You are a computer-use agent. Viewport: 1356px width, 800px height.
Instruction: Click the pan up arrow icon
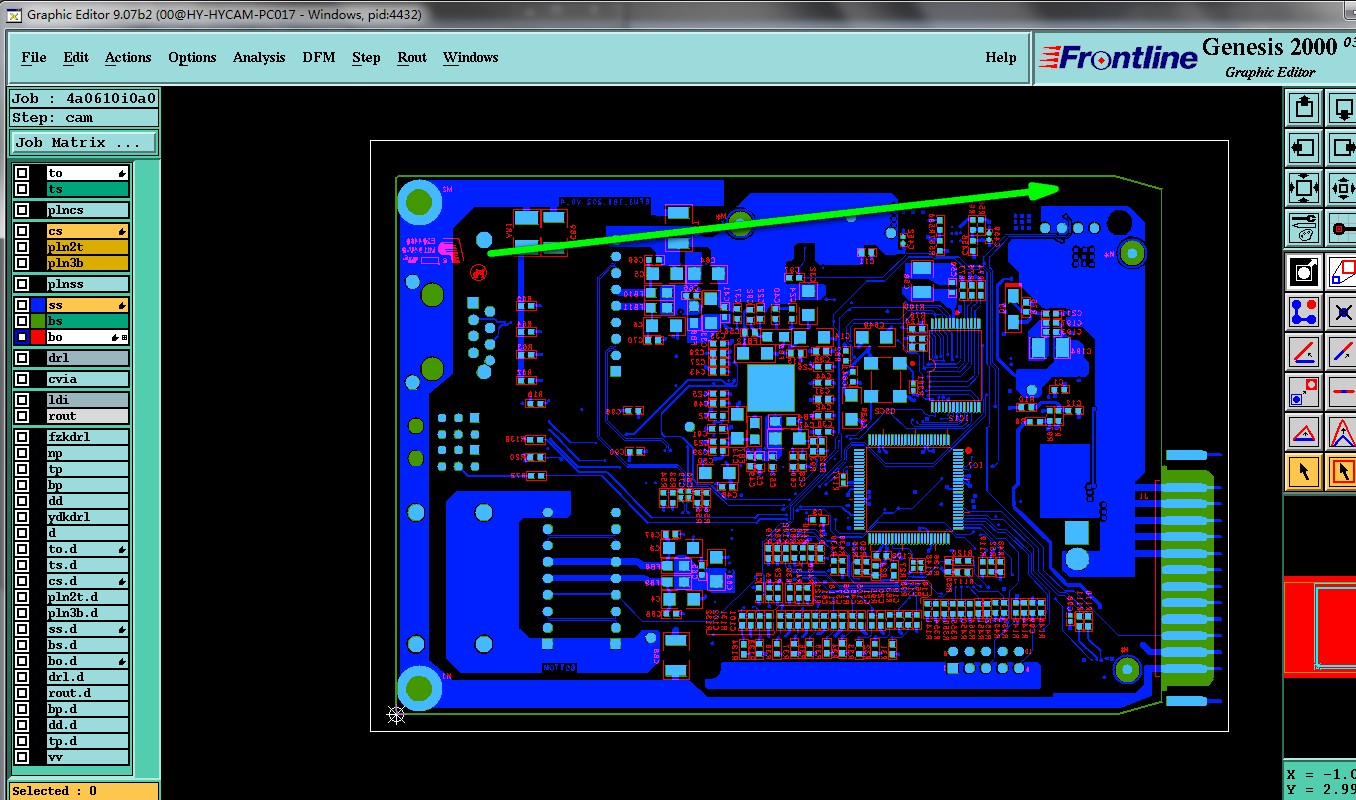tap(1303, 107)
